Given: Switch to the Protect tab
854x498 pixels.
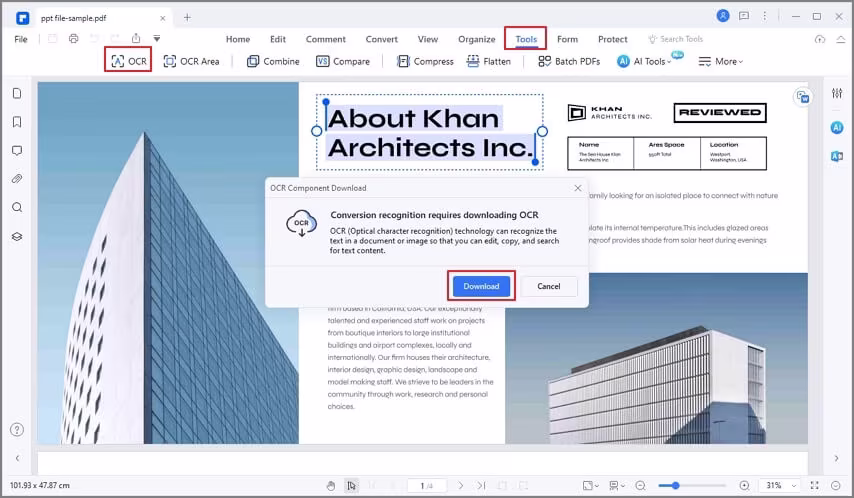Looking at the screenshot, I should click(613, 39).
